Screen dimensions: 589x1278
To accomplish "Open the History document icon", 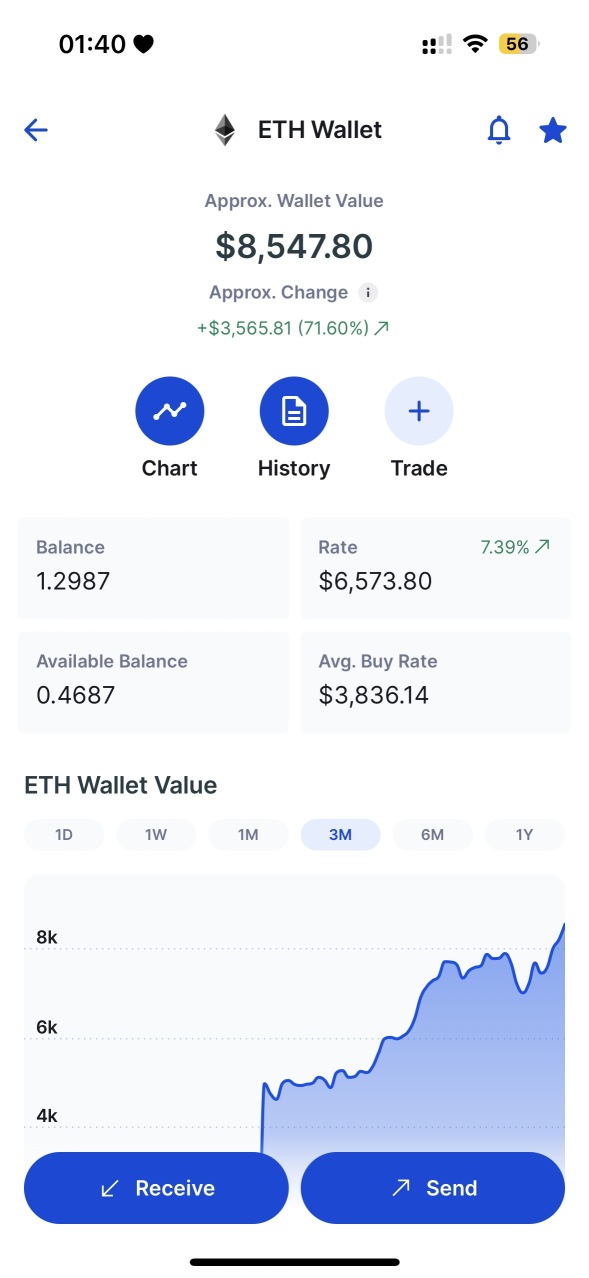I will tap(294, 411).
